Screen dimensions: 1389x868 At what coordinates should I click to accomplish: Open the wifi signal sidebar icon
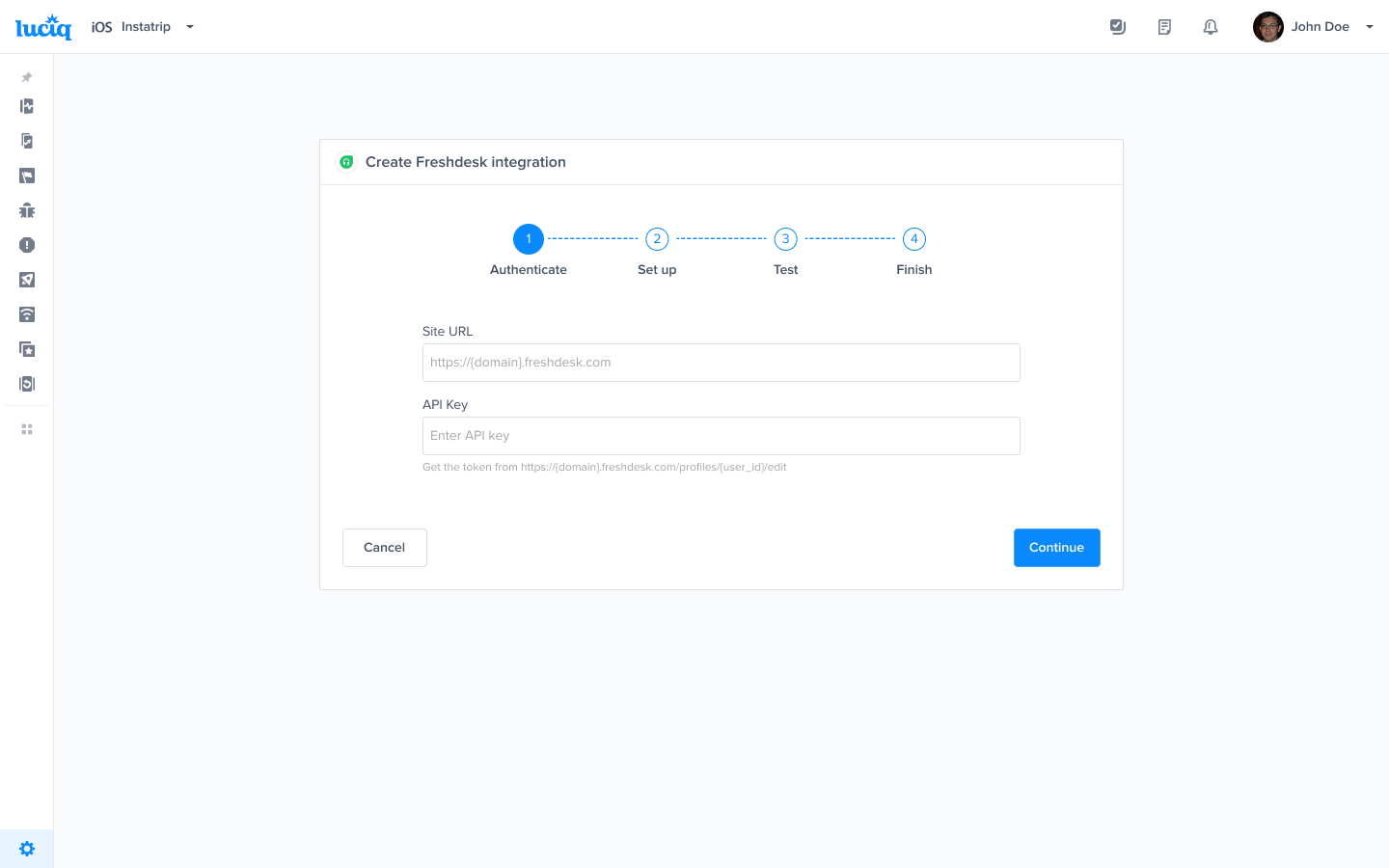click(27, 314)
